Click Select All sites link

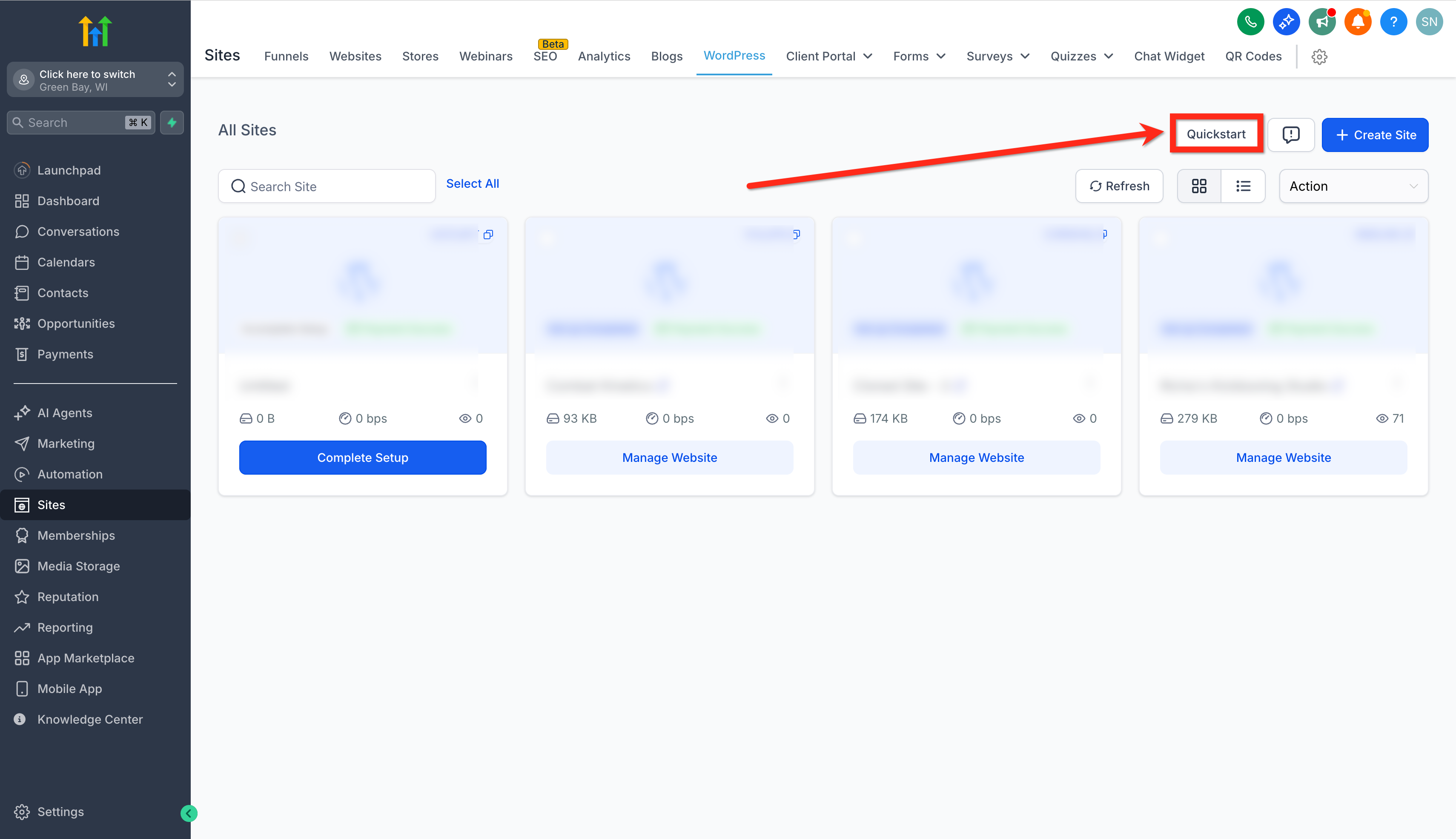(473, 184)
